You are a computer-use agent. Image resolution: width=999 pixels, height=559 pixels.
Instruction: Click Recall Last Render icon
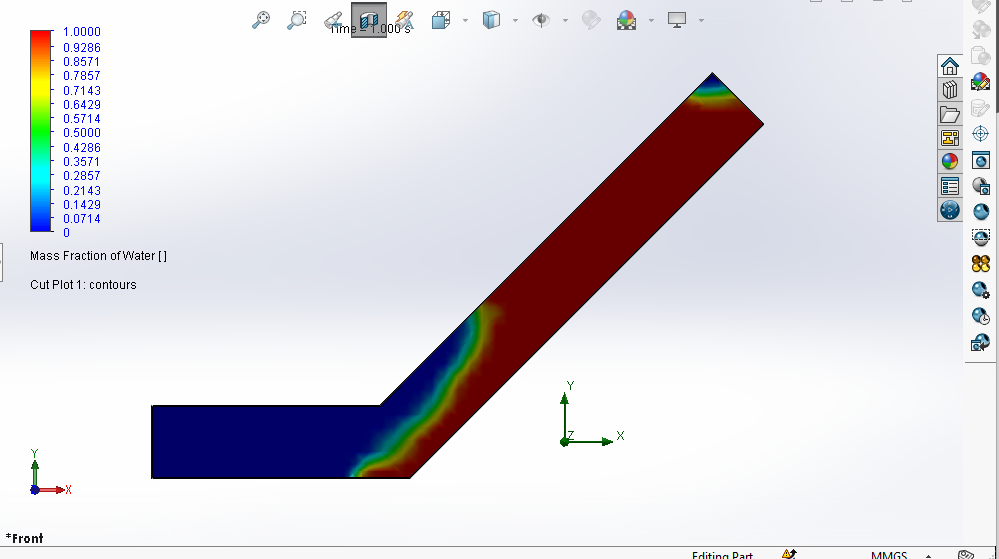(981, 343)
